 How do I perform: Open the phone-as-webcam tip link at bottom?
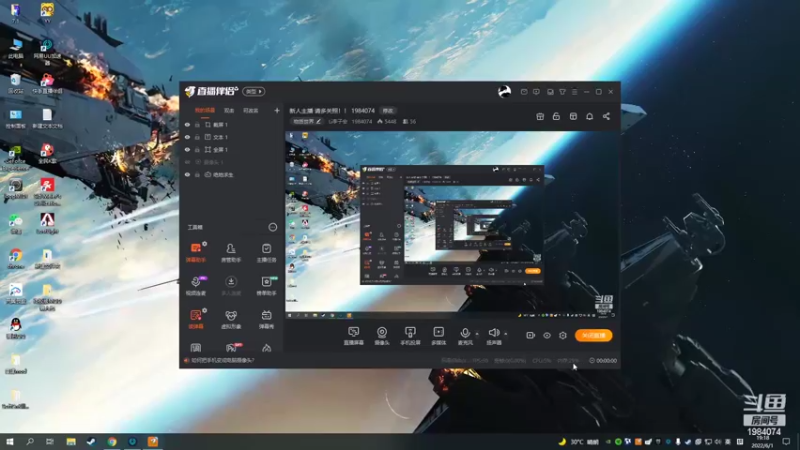click(x=222, y=360)
